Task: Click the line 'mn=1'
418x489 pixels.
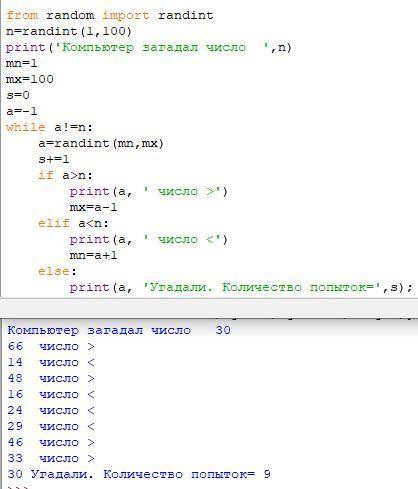Action: [x=22, y=63]
